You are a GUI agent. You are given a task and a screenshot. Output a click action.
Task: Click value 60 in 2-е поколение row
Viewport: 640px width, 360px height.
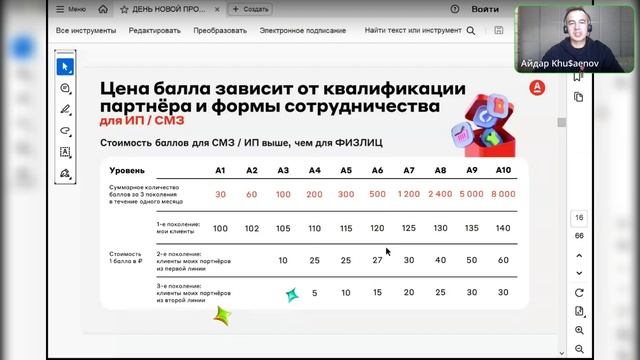pos(503,260)
